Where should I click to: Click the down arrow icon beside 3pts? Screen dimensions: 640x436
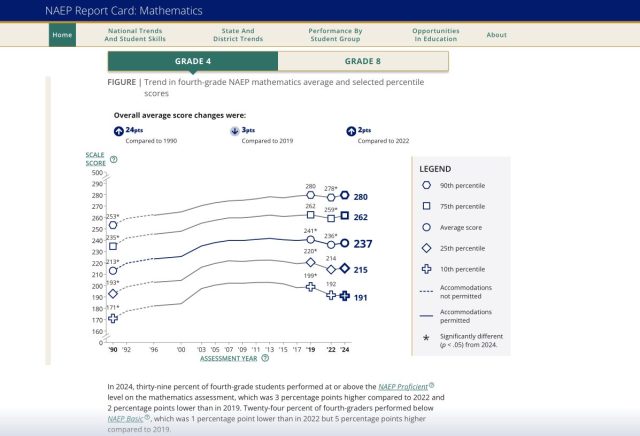(235, 130)
